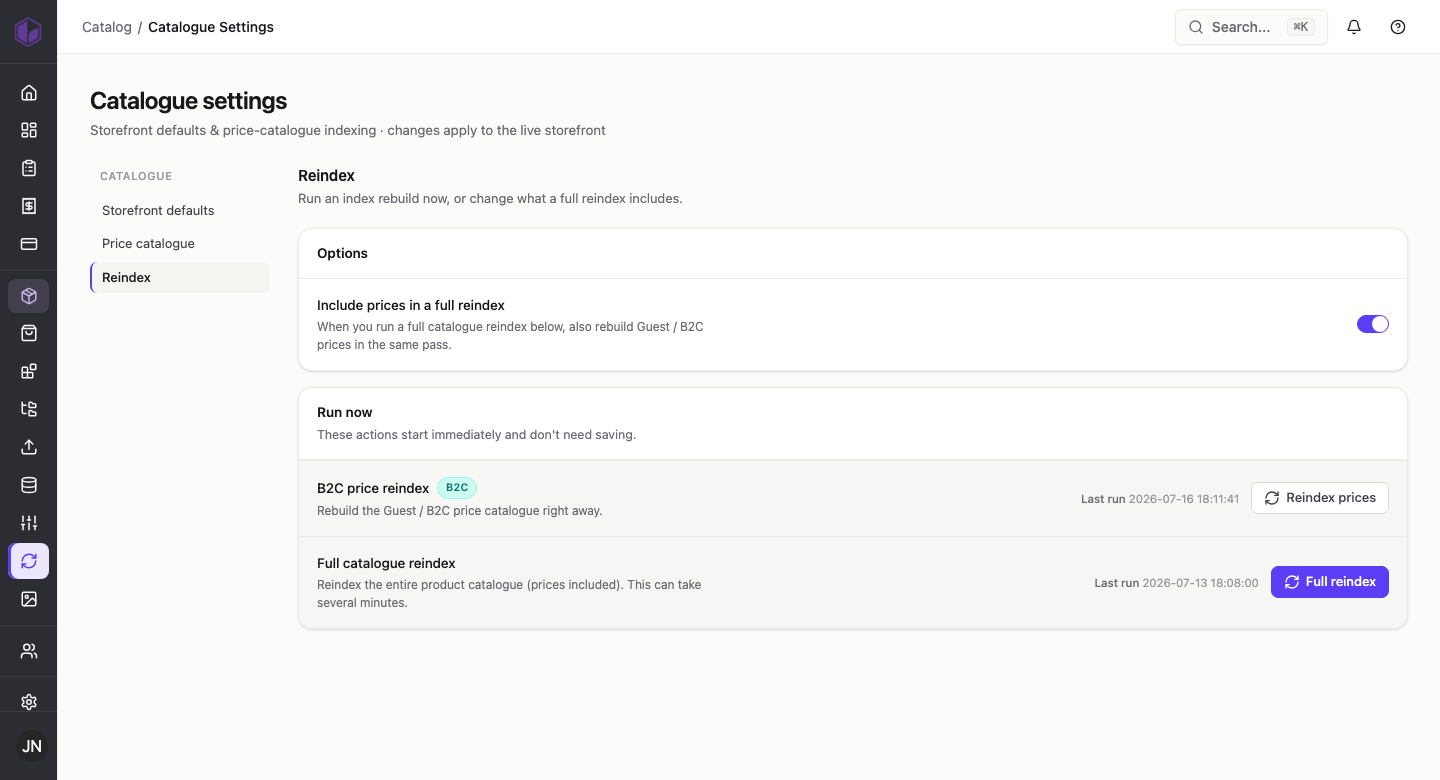The height and width of the screenshot is (780, 1440).
Task: Click the Full catalogue reindex title
Action: (386, 563)
